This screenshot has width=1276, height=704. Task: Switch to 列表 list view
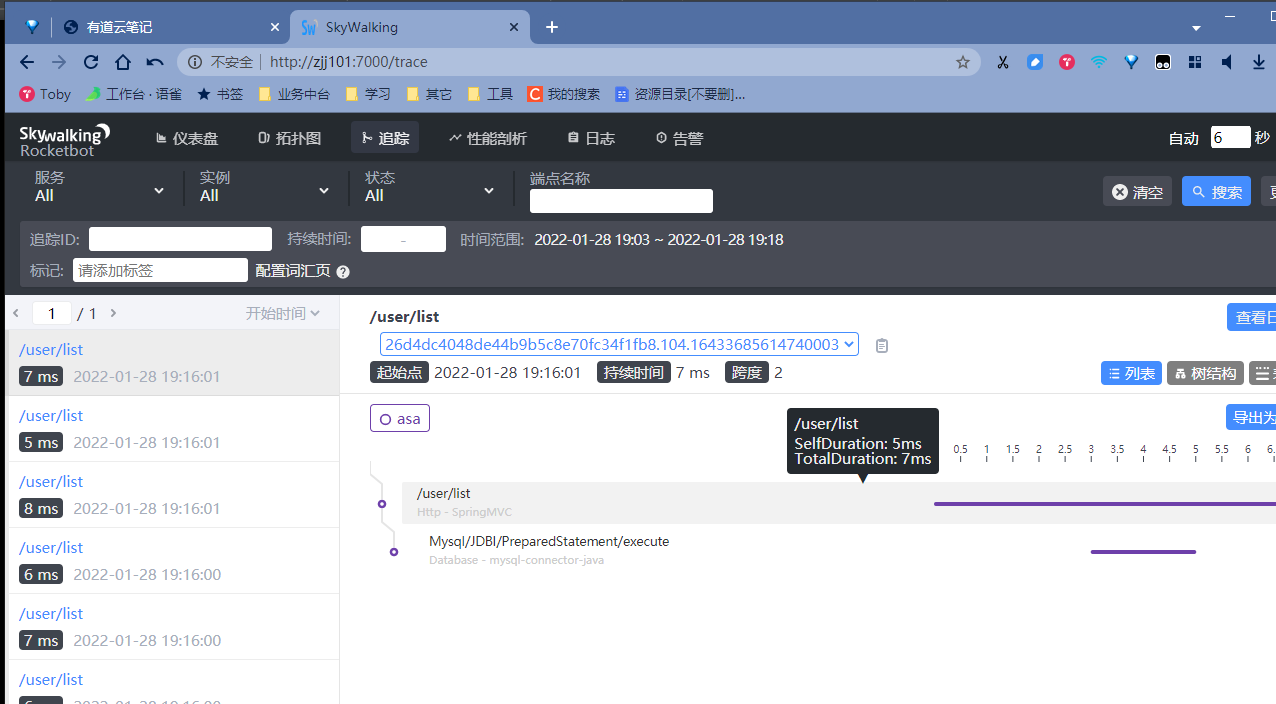(x=1131, y=374)
